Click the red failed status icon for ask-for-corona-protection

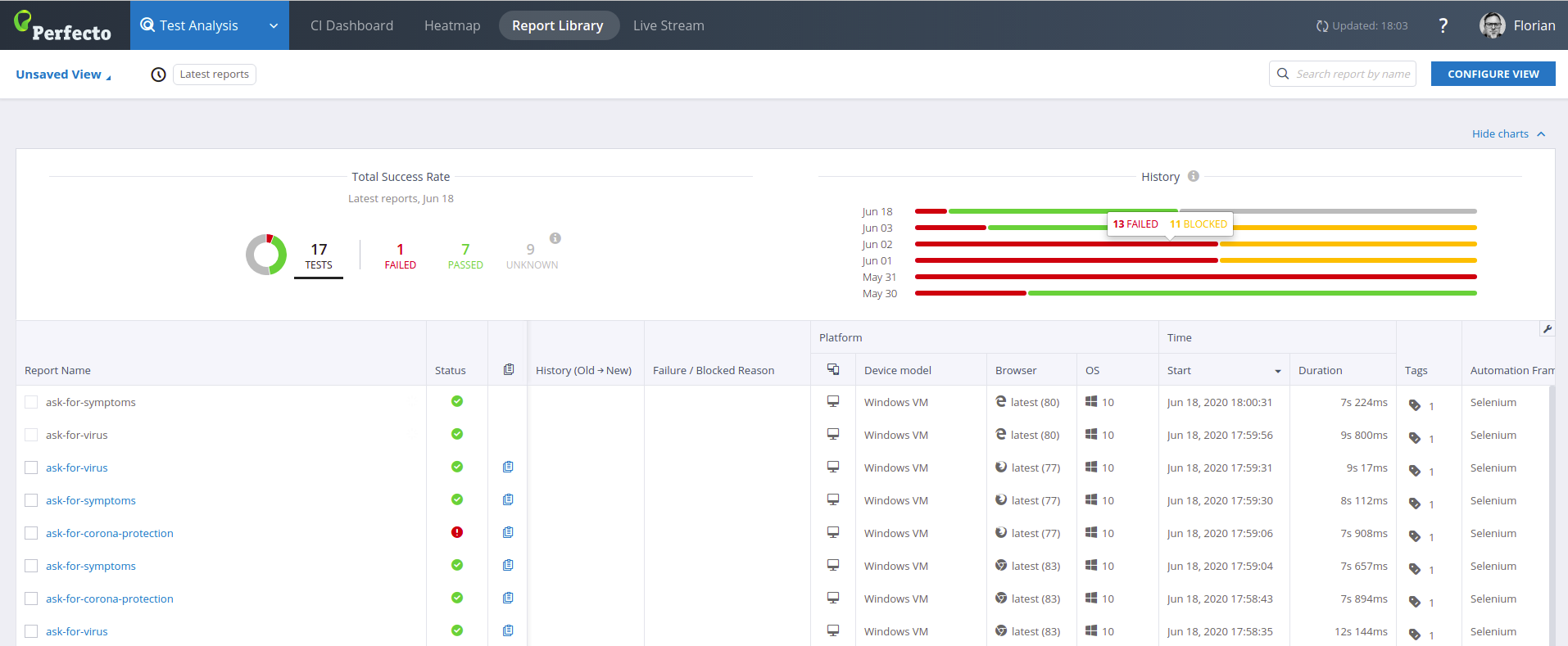click(x=457, y=532)
